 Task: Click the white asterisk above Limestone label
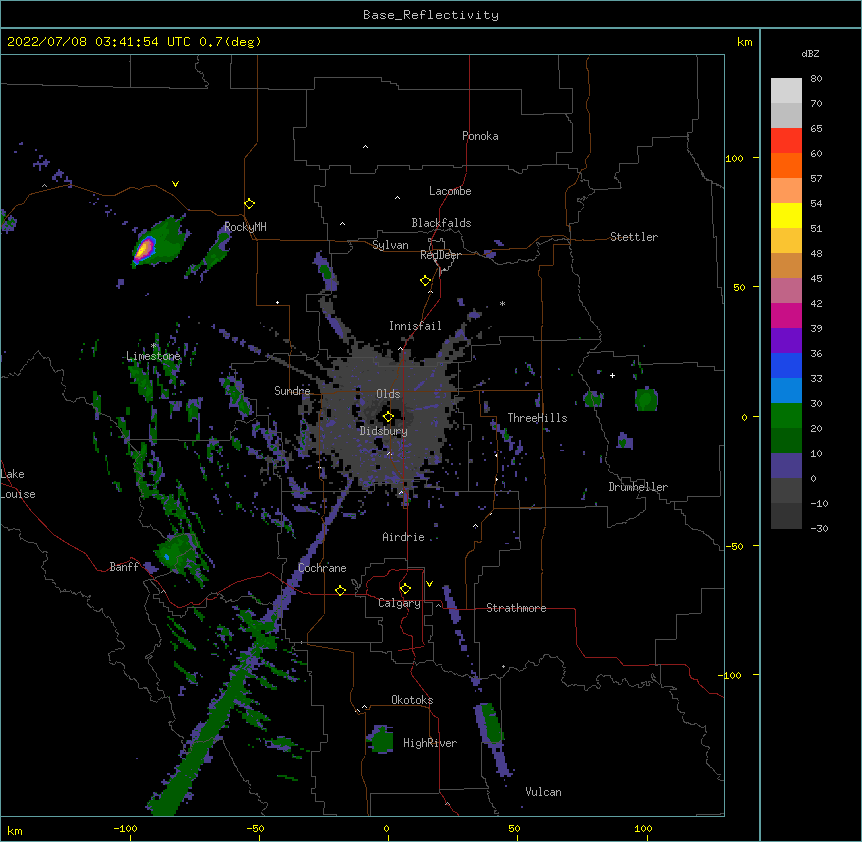click(154, 346)
